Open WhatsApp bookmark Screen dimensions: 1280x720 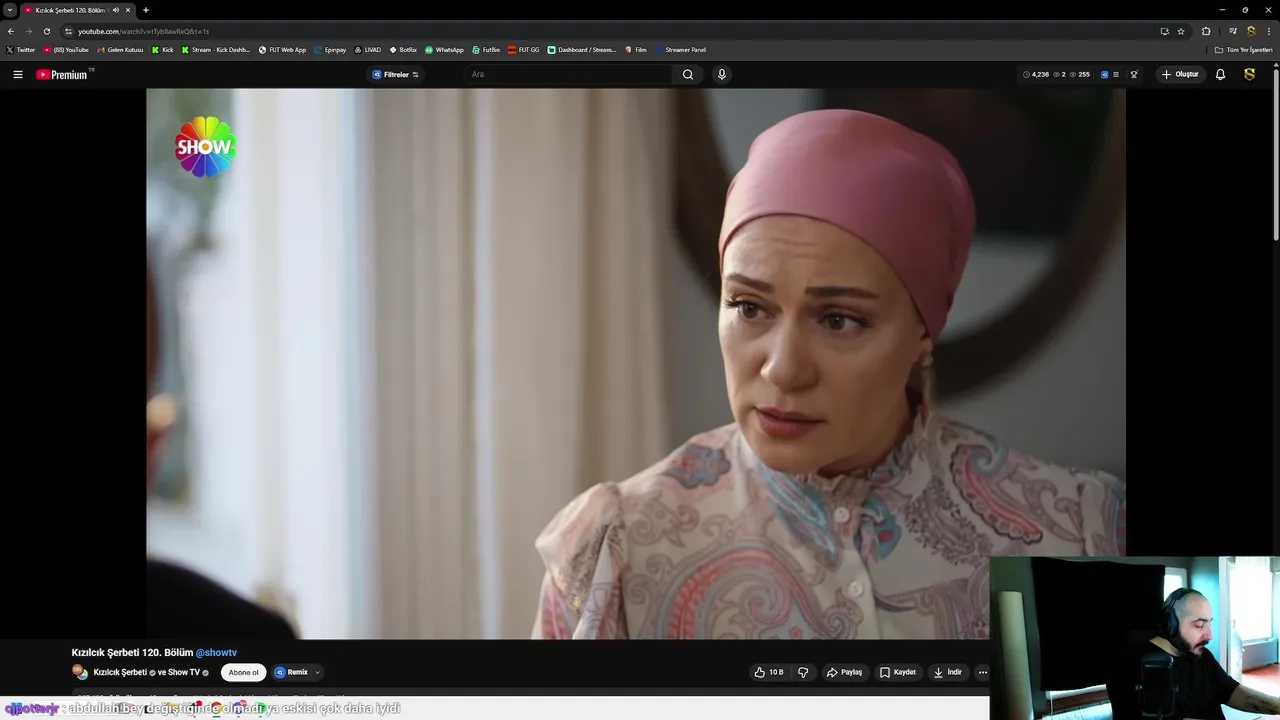click(x=444, y=49)
